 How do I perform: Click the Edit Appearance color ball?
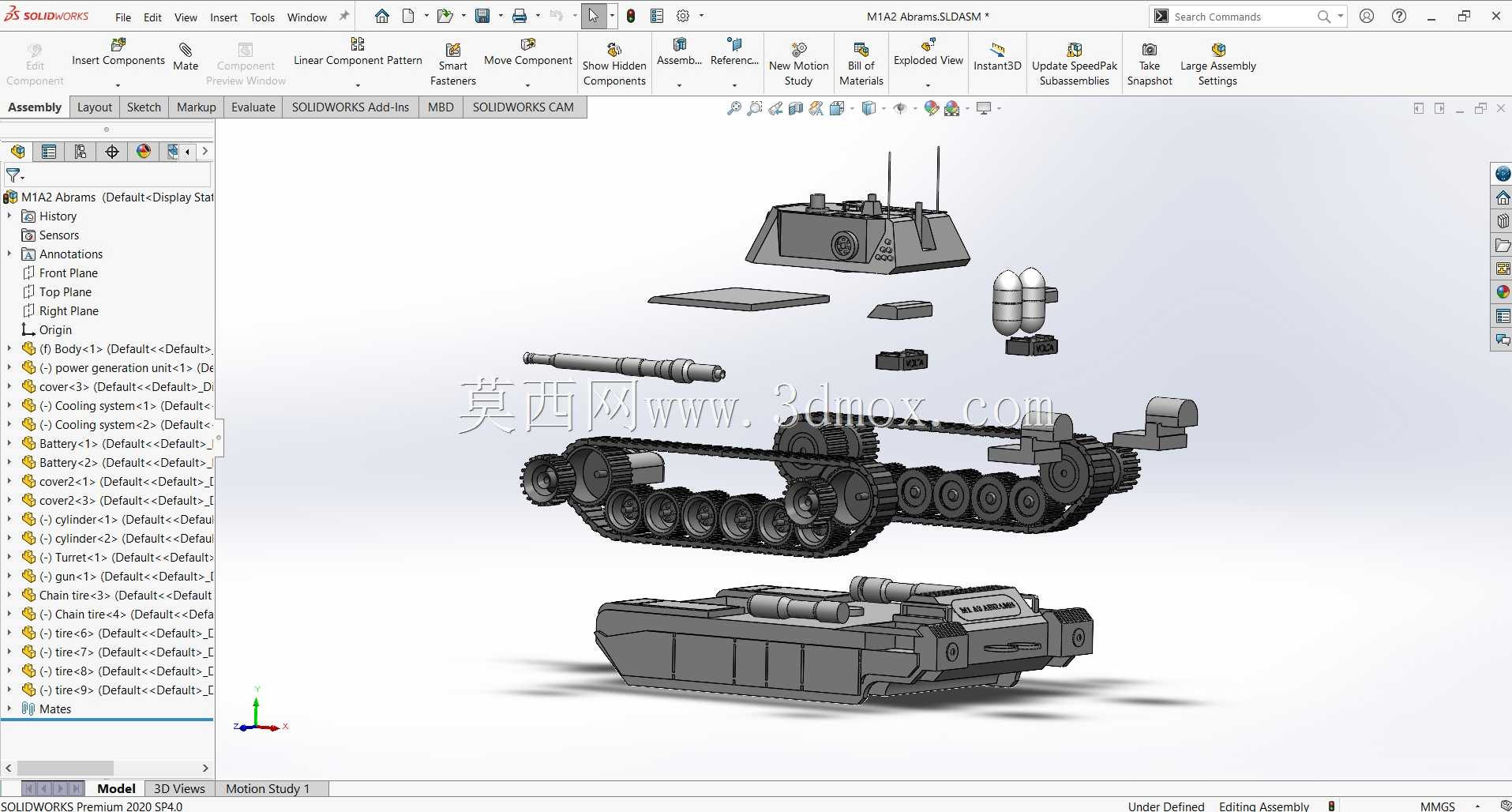[932, 108]
